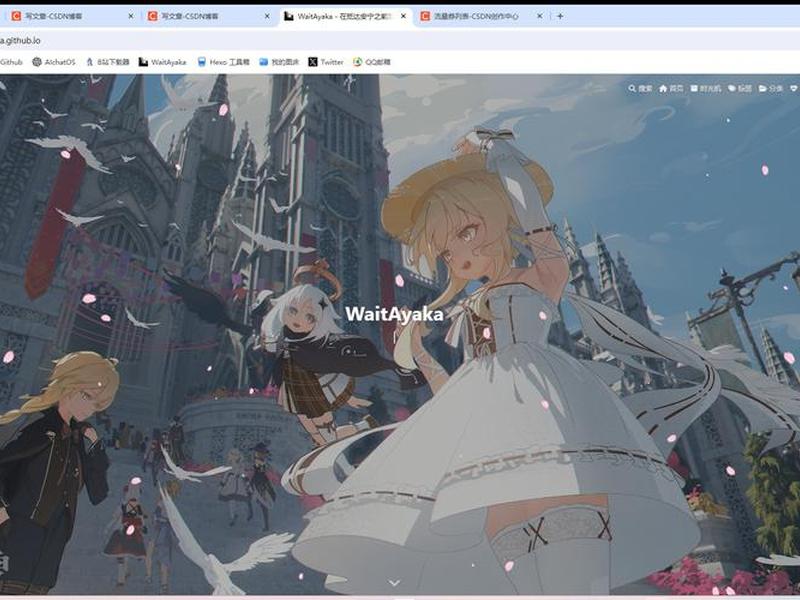Open the B站下载器 bookmark
The image size is (800, 600).
tap(108, 62)
